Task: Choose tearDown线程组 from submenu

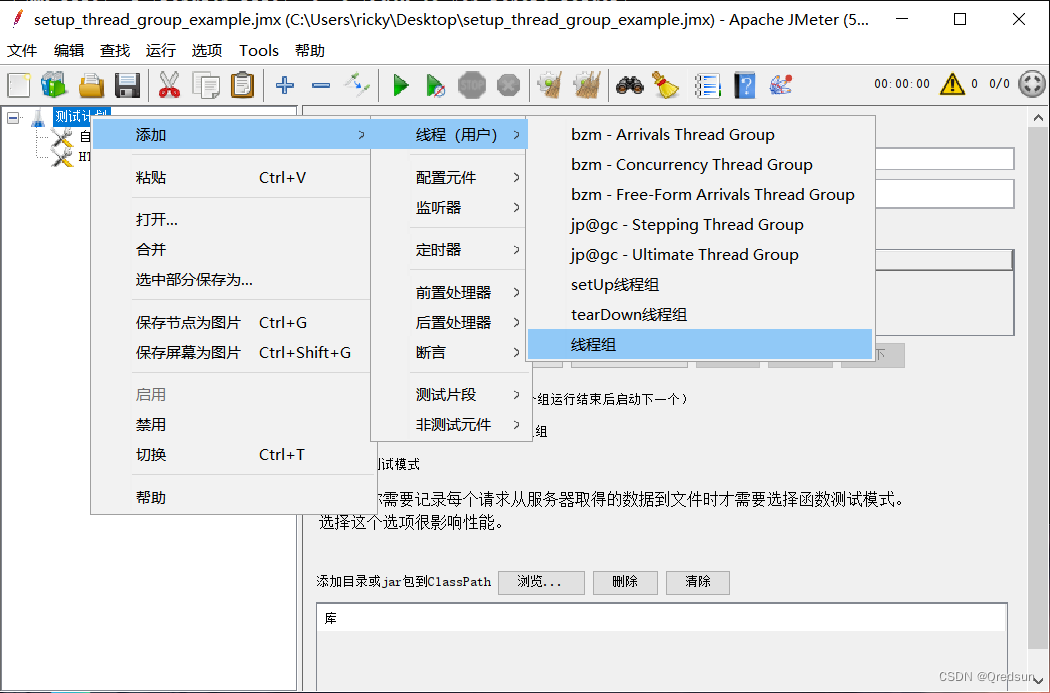Action: pos(700,315)
